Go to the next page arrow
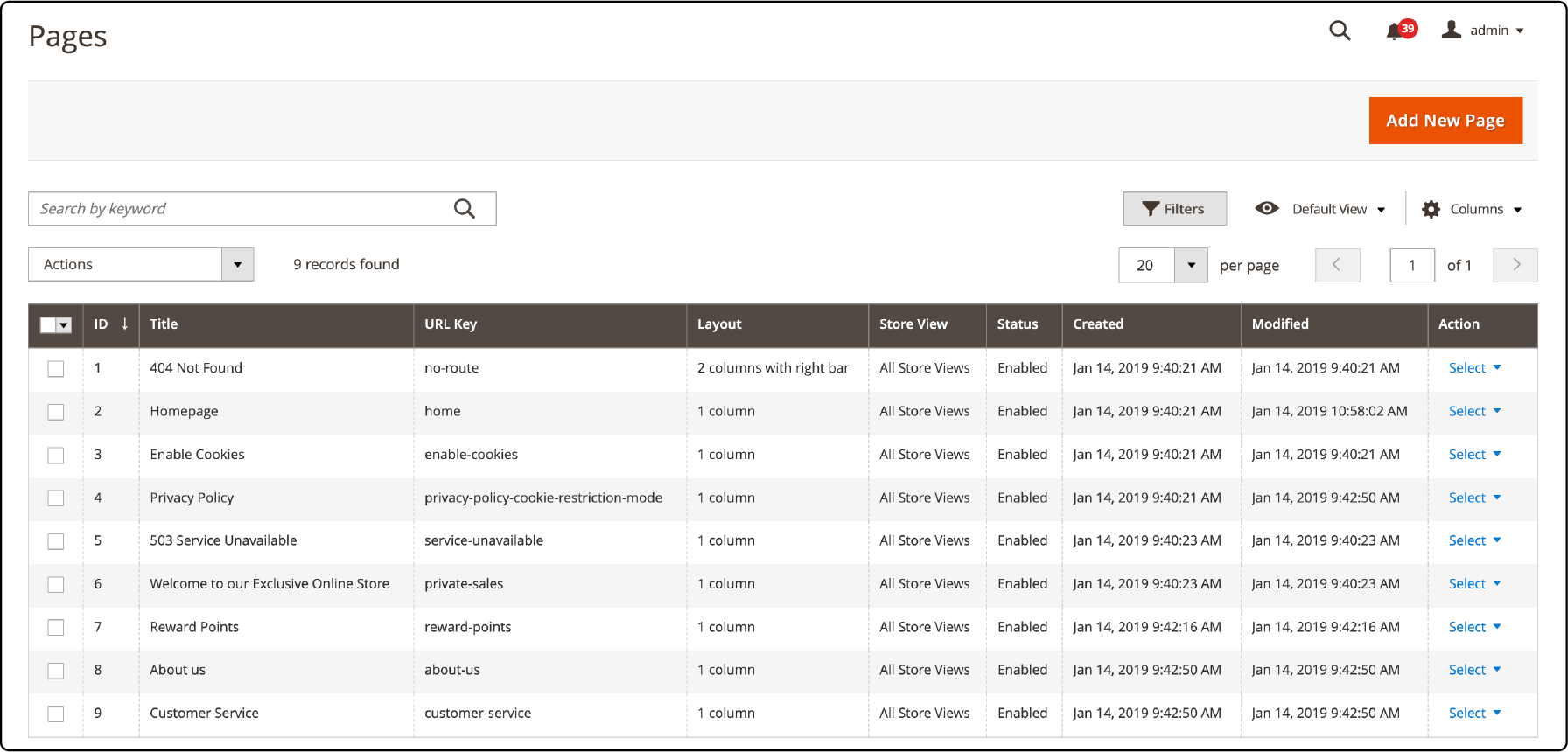 tap(1515, 265)
